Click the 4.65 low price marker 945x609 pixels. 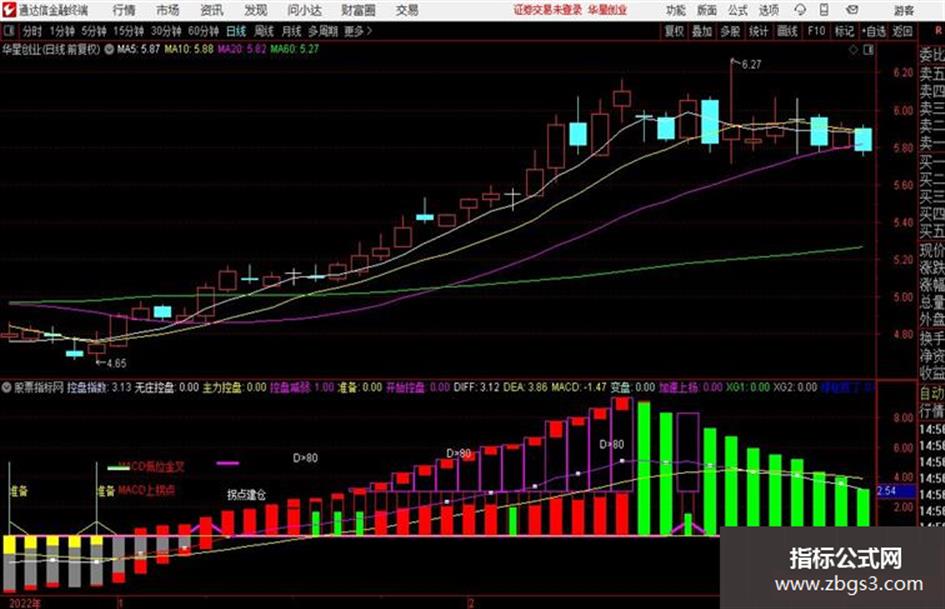pos(116,364)
